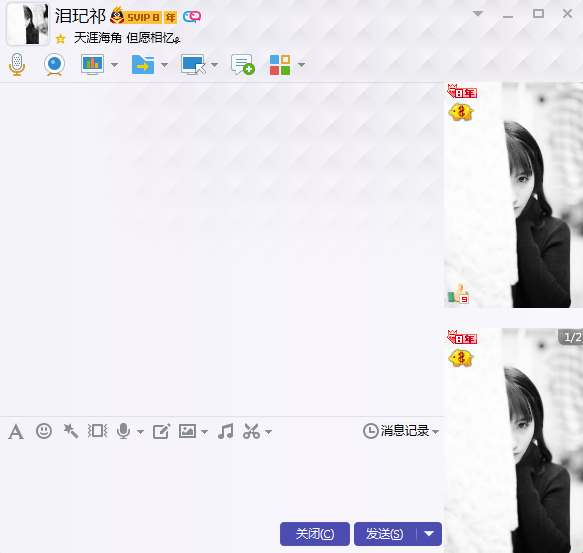Open the emoji smiley picker
The height and width of the screenshot is (553, 583).
pos(44,431)
